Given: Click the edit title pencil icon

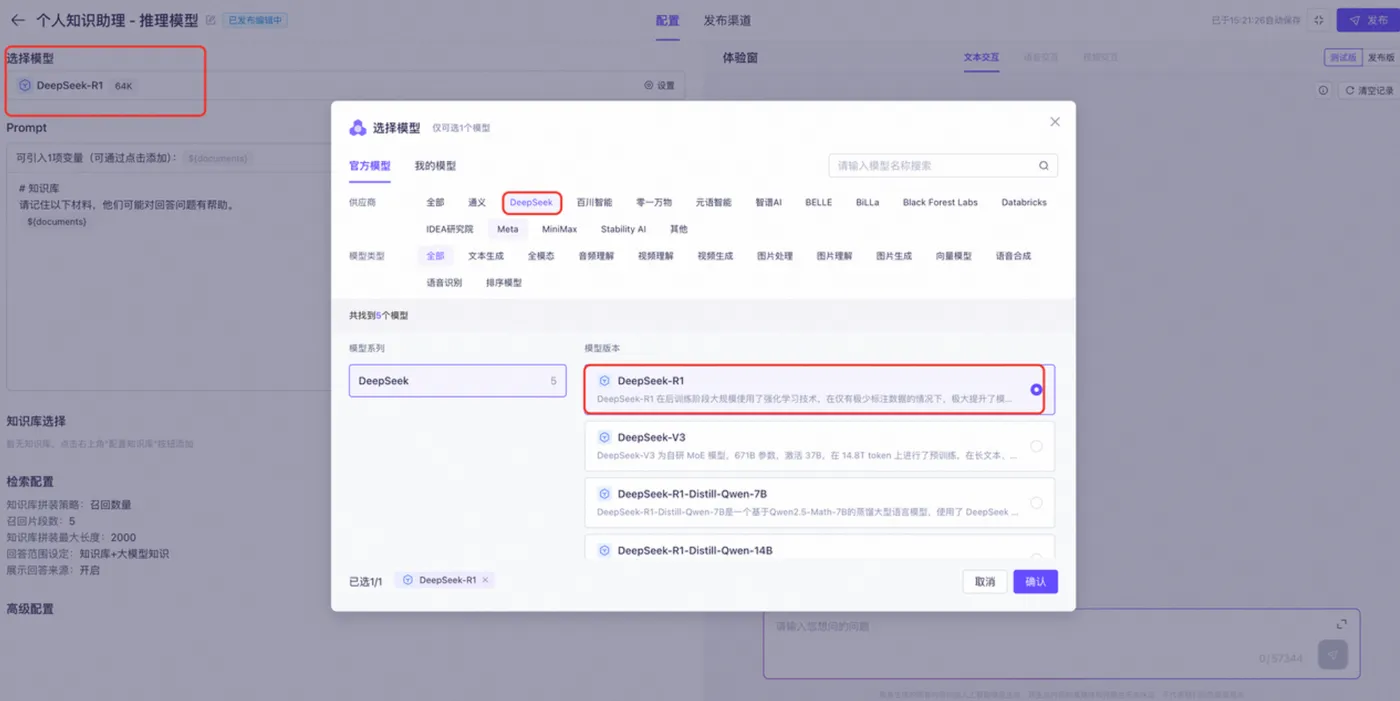Looking at the screenshot, I should coord(210,20).
